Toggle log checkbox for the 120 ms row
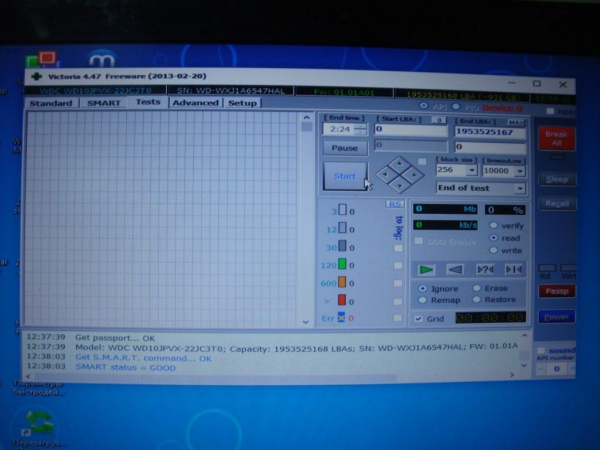Screen dimensions: 600x450 click(398, 266)
